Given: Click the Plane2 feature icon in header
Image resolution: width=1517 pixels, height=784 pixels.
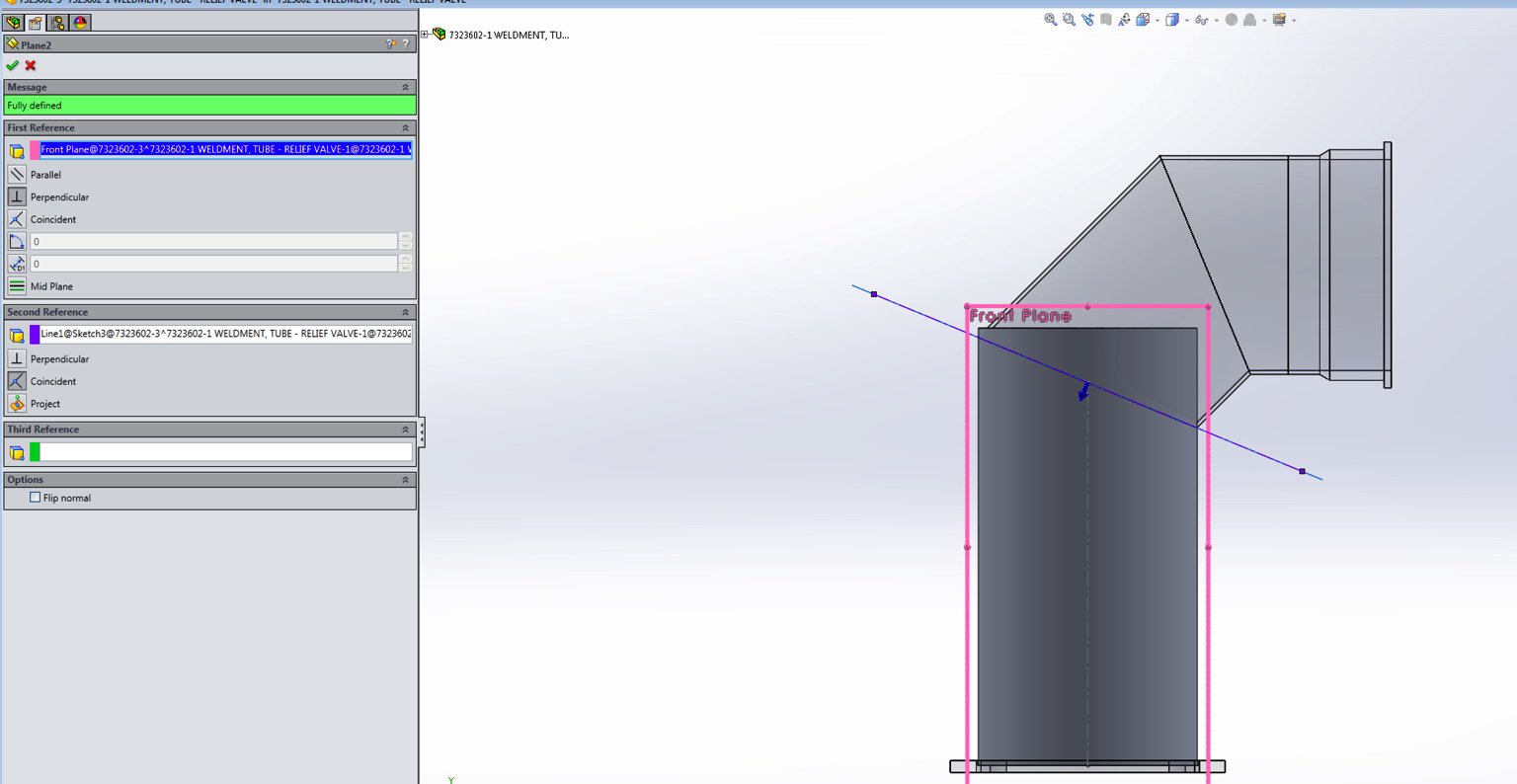Looking at the screenshot, I should (13, 44).
